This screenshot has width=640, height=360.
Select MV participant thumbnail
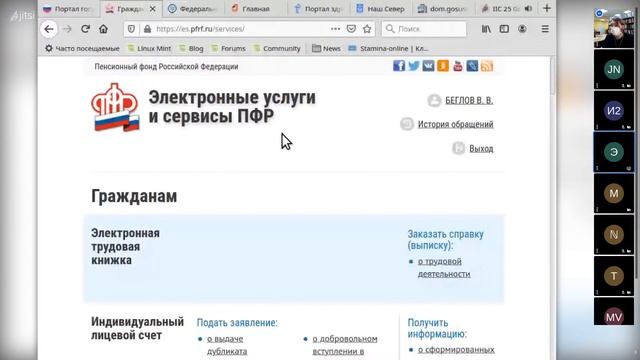click(614, 311)
